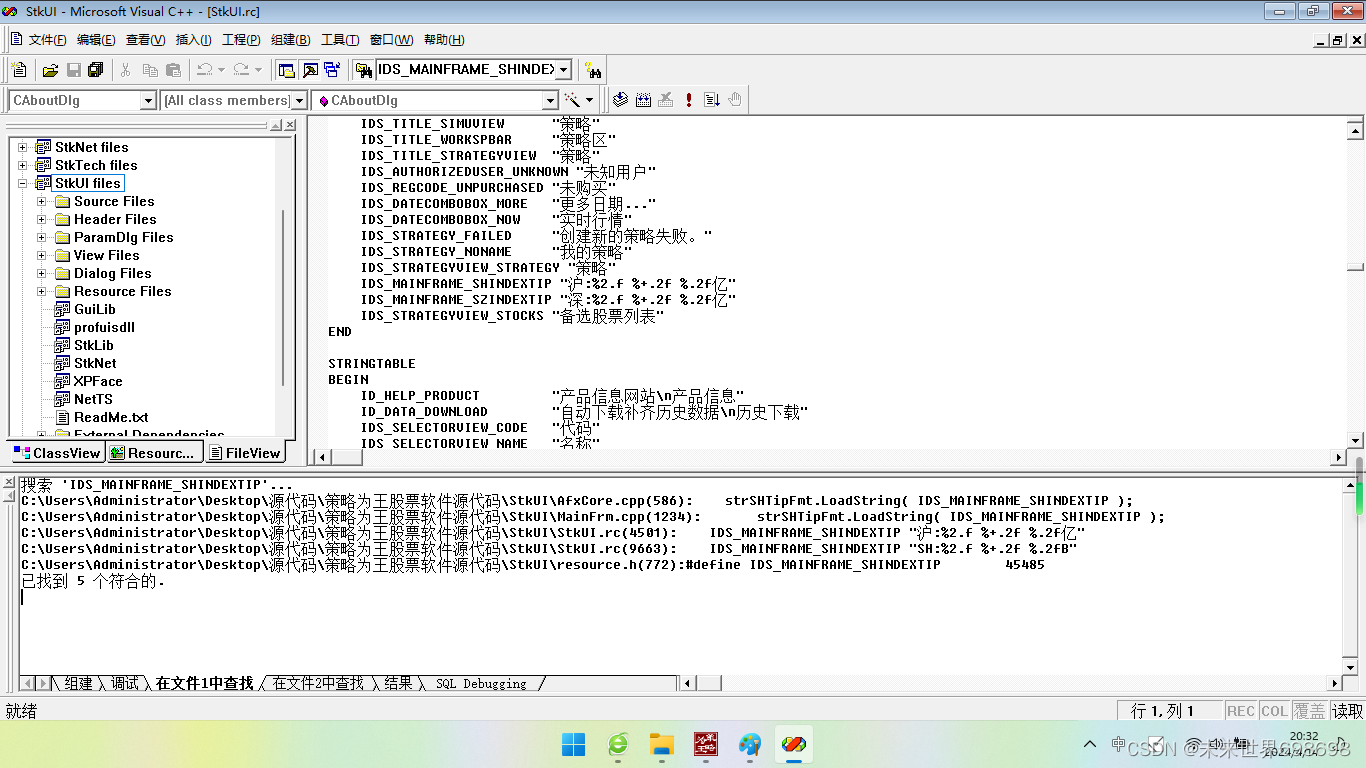Select profuisdll in the file tree
The width and height of the screenshot is (1366, 768).
coord(104,327)
